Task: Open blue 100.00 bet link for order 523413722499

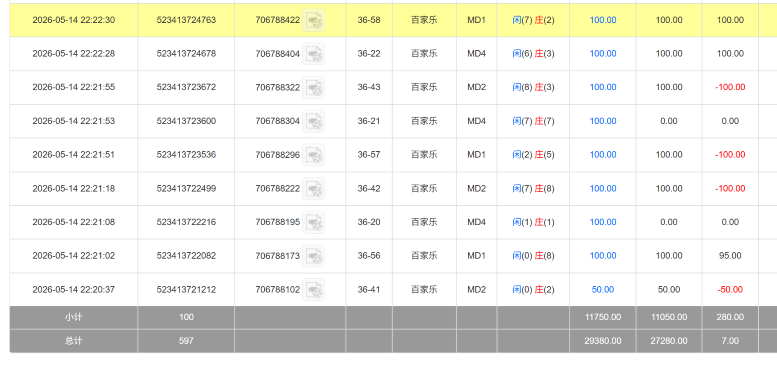Action: click(603, 188)
